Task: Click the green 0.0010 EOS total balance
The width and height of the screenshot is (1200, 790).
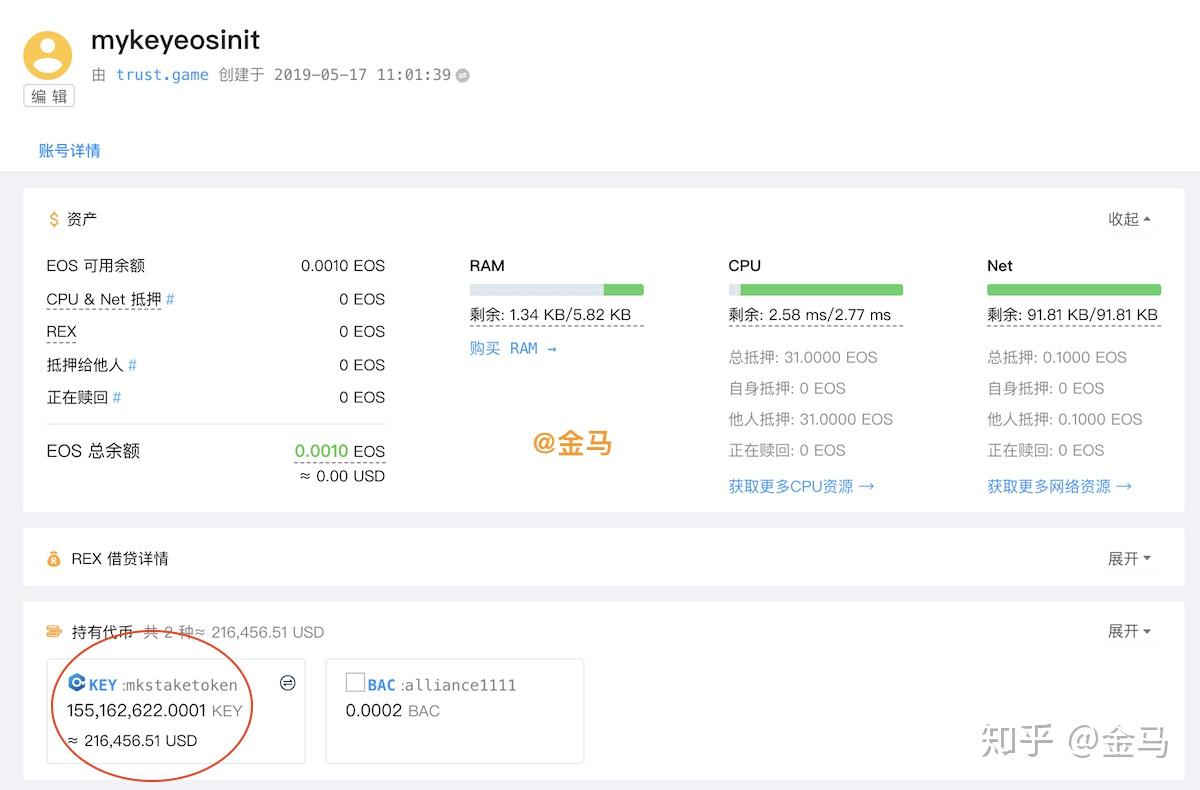Action: 339,451
